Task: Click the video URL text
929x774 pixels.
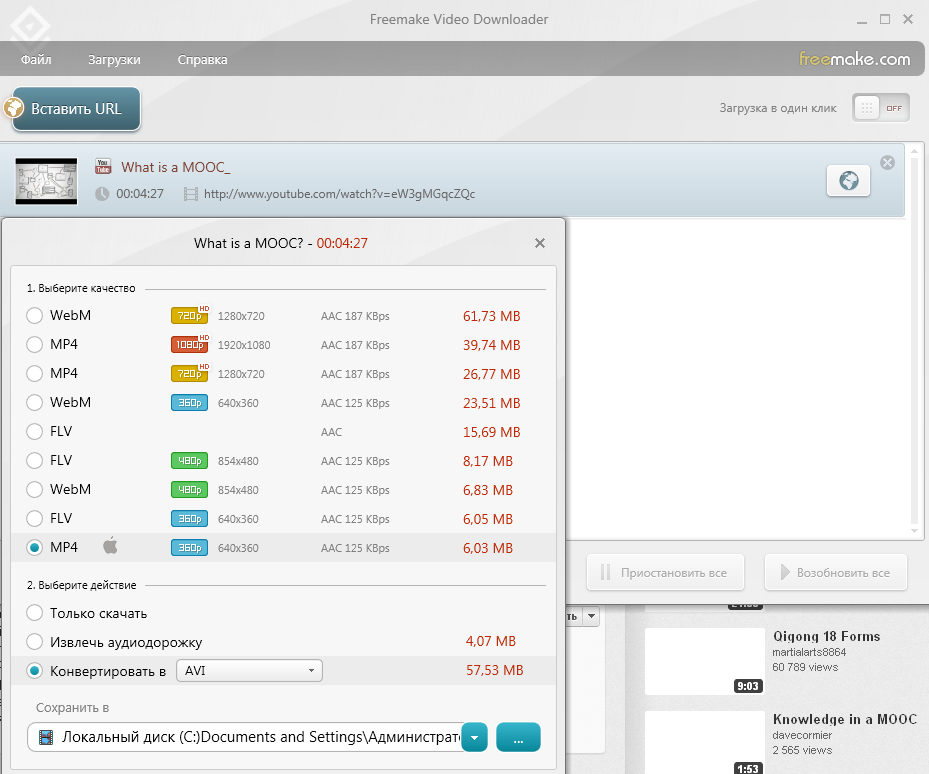Action: (339, 194)
